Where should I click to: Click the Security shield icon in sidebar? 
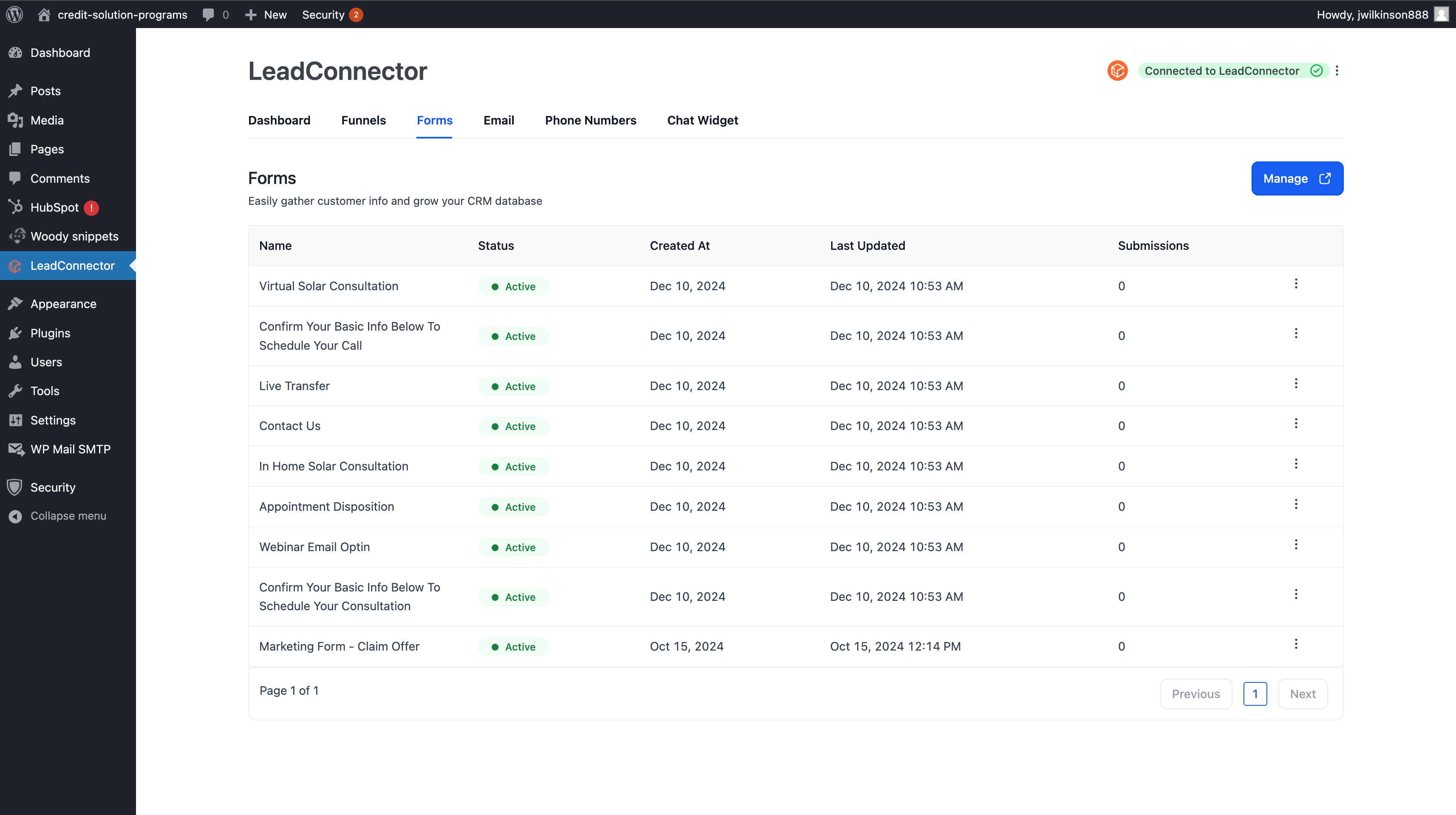(15, 487)
